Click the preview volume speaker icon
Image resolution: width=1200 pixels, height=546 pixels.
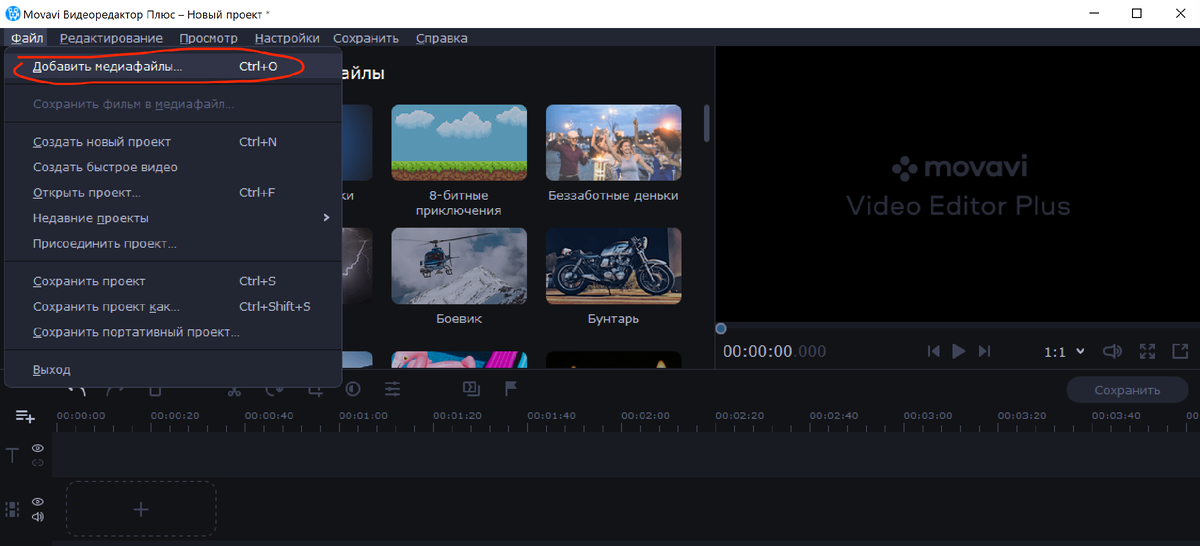[1112, 351]
